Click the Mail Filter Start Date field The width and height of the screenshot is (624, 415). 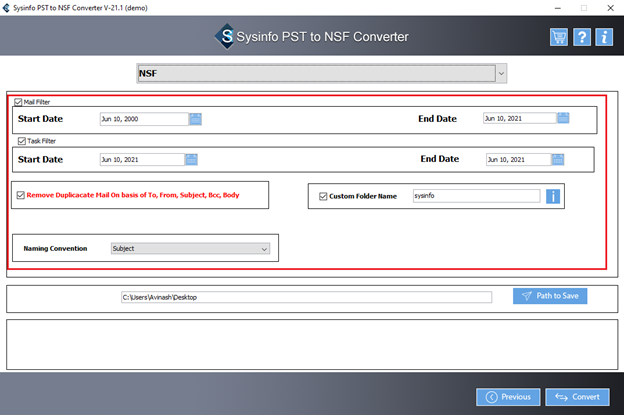point(144,119)
